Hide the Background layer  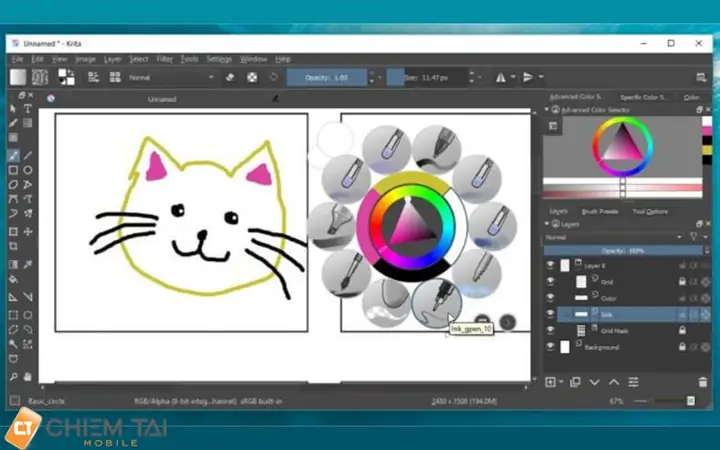tap(550, 347)
